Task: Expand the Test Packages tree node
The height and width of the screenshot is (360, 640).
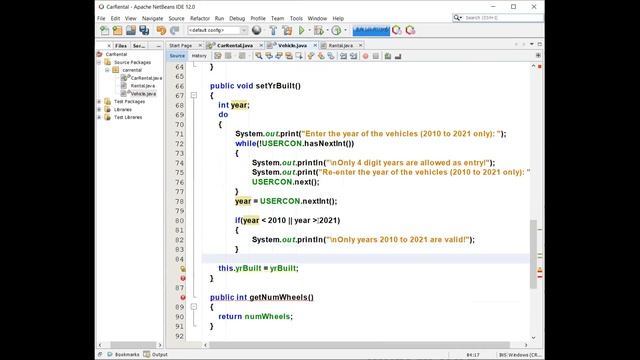Action: pos(99,102)
